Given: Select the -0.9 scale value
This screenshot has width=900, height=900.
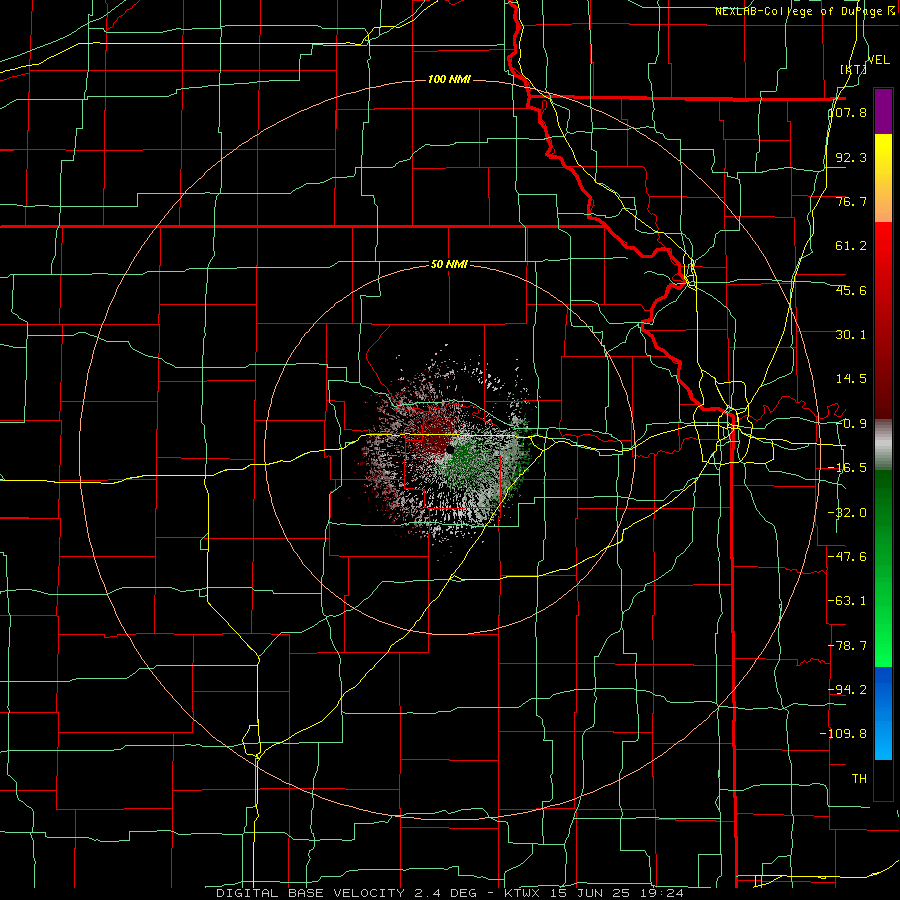Looking at the screenshot, I should coord(851,424).
